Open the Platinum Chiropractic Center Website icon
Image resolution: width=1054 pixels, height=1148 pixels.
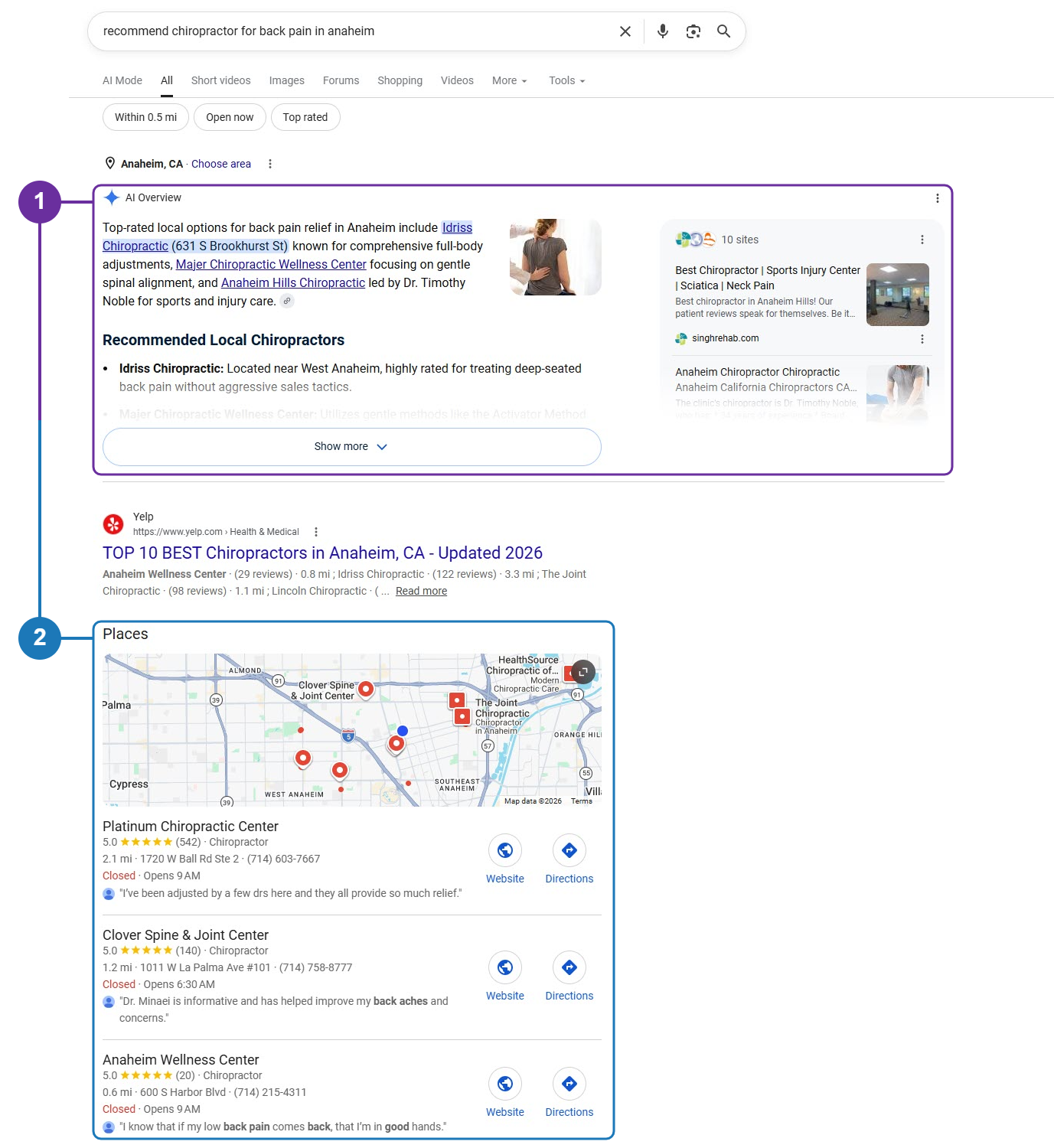(x=505, y=850)
